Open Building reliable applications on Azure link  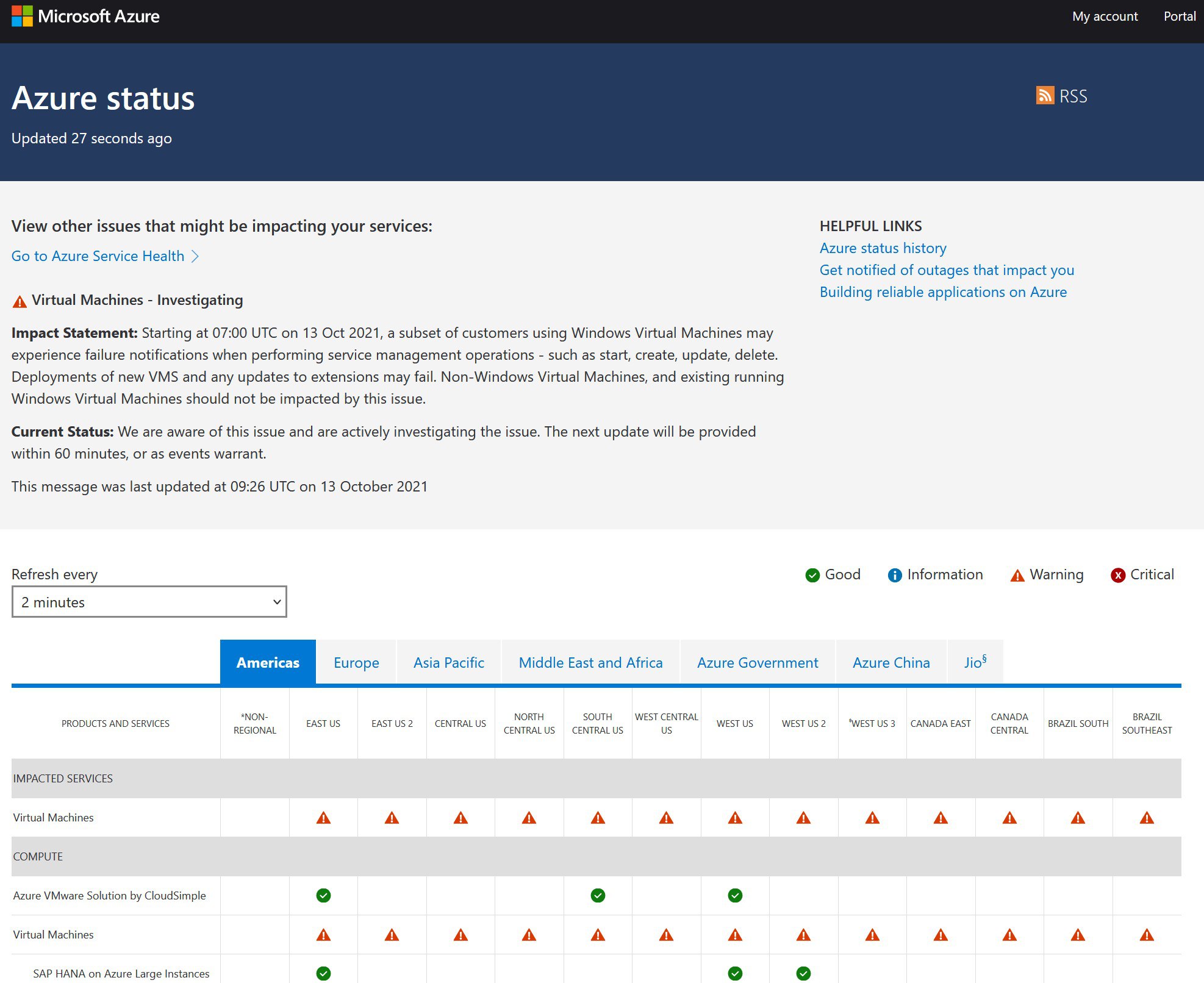943,292
